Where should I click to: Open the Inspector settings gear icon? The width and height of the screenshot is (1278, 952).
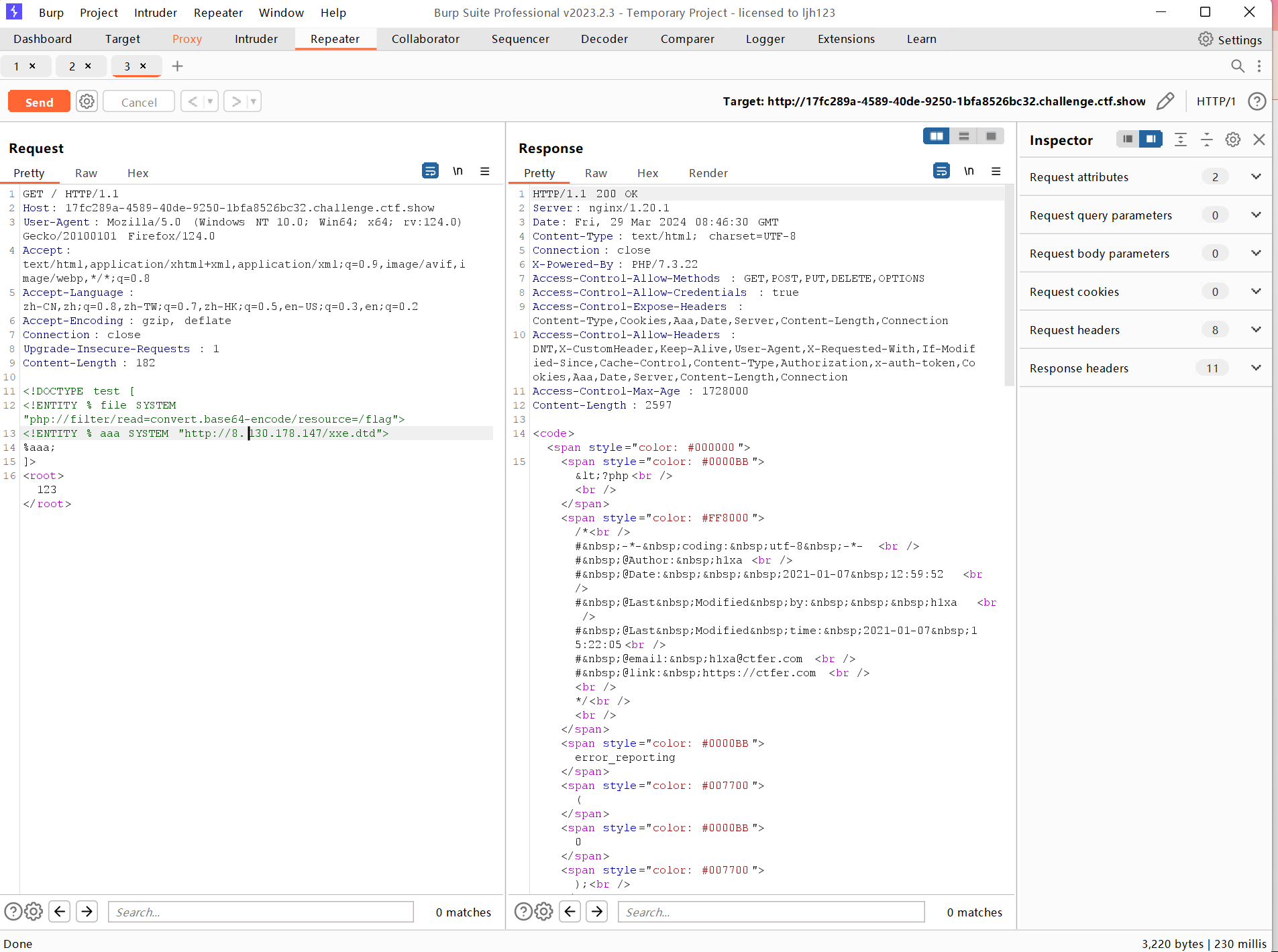(1233, 140)
